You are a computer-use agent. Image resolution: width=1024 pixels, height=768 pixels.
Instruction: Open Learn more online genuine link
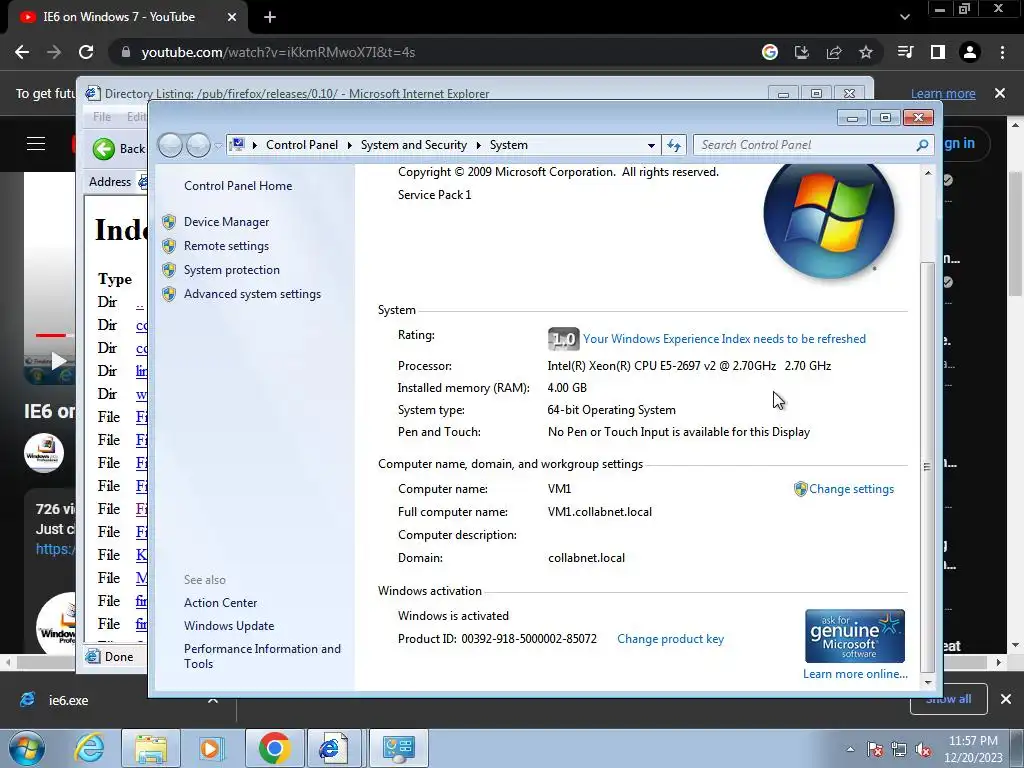coord(855,674)
